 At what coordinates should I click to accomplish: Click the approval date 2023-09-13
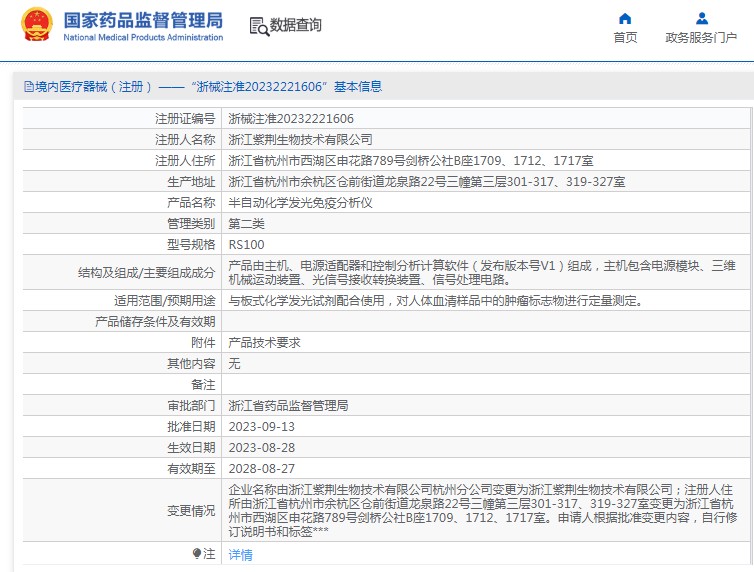point(262,427)
